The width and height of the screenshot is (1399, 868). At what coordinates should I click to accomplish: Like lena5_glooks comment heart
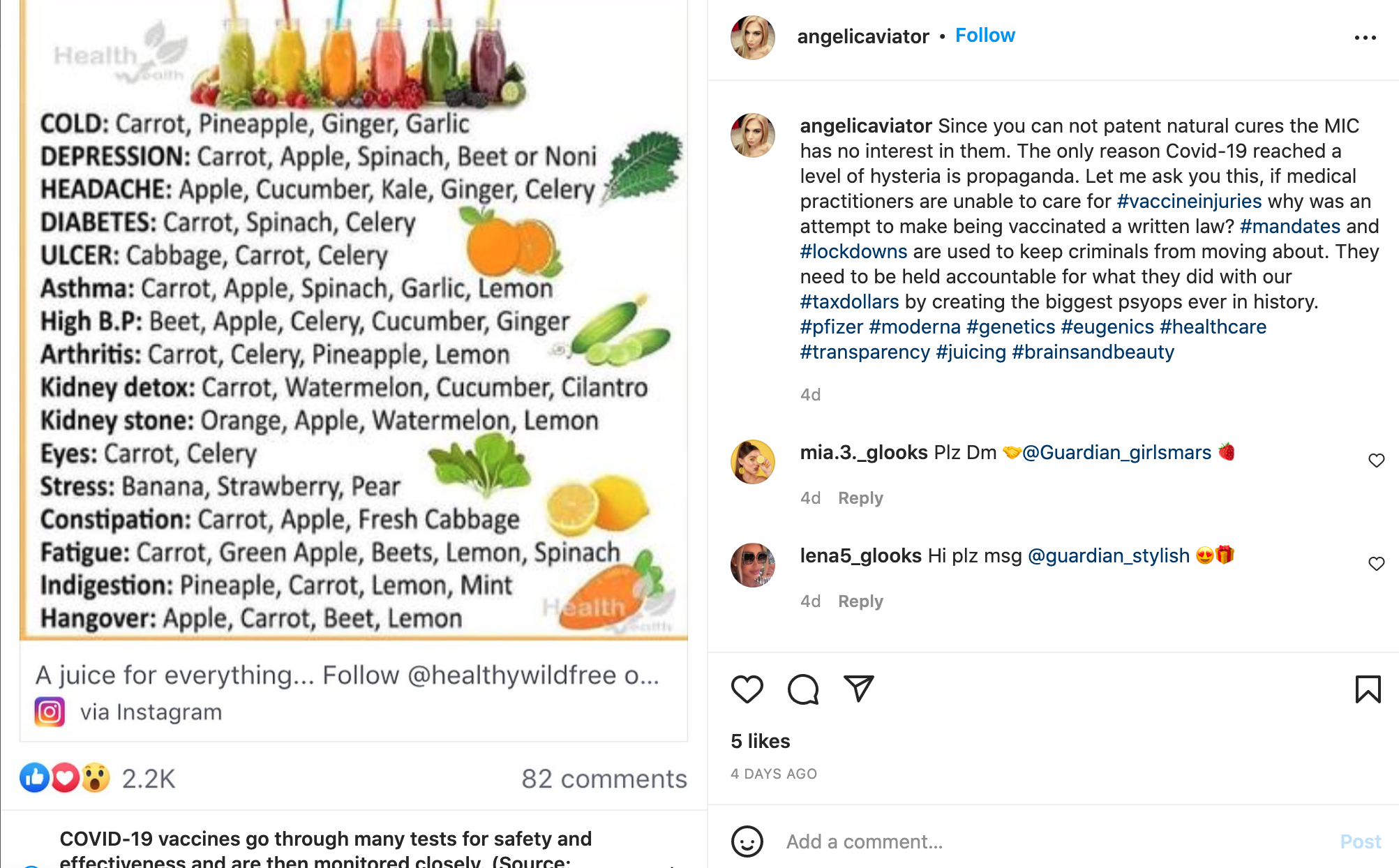1376,564
